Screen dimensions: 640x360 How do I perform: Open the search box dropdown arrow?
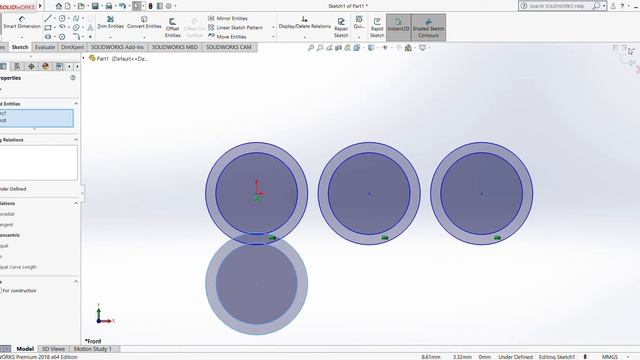(604, 6)
